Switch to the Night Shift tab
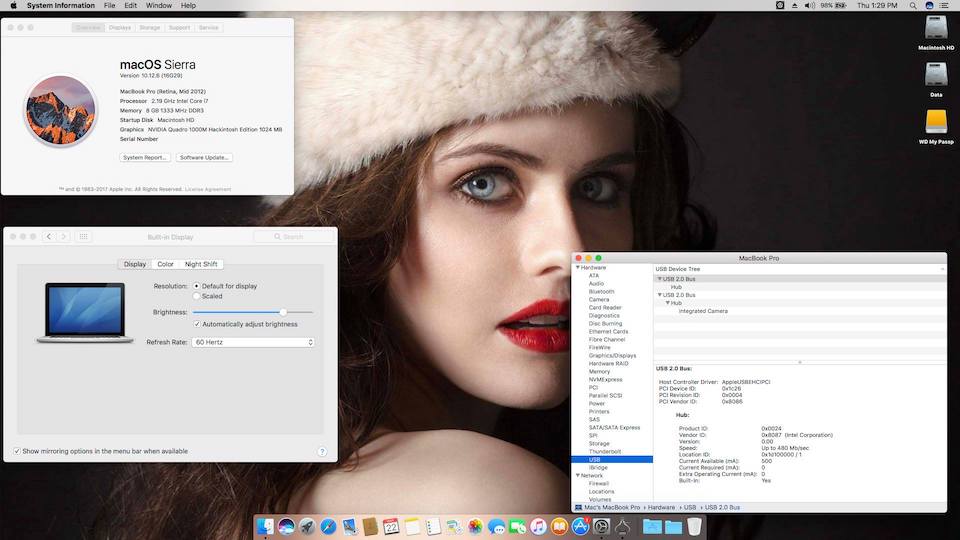This screenshot has width=960, height=540. click(200, 264)
